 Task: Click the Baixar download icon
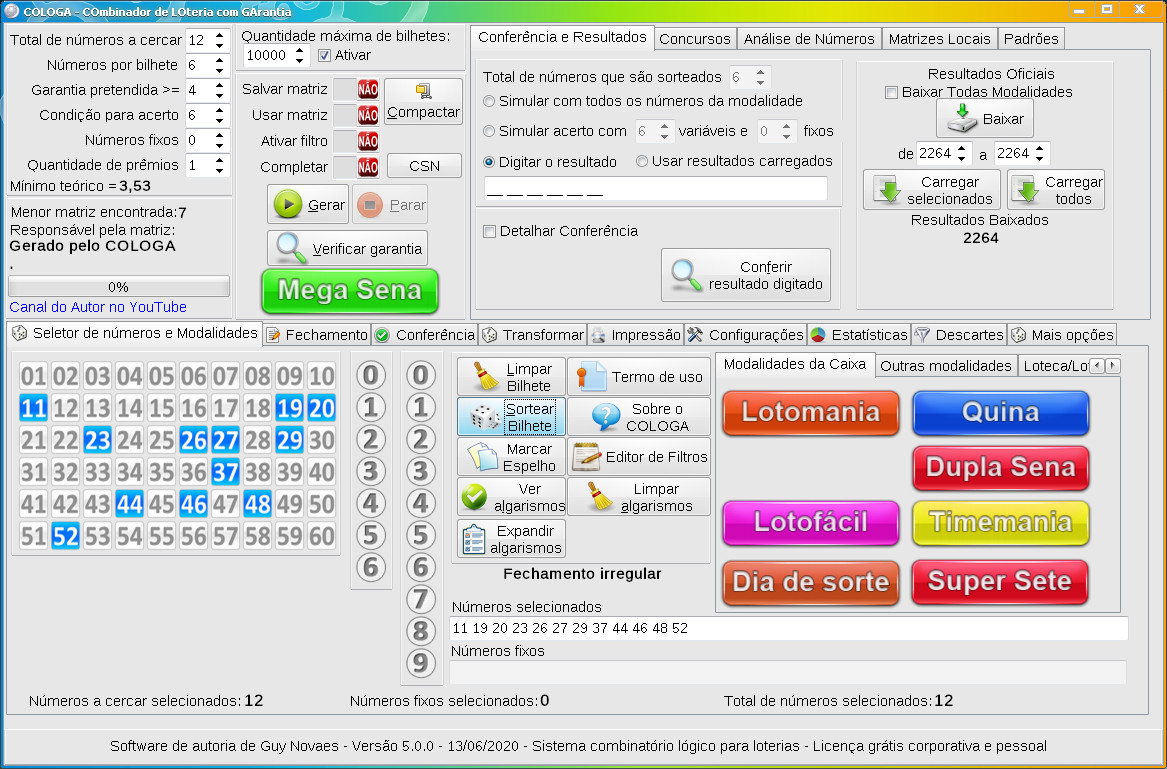click(x=962, y=118)
